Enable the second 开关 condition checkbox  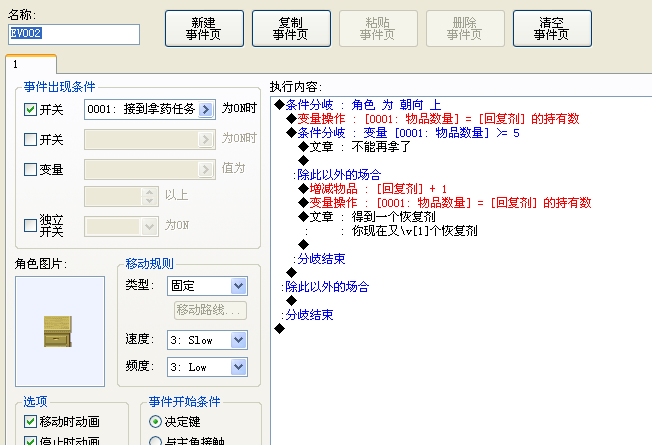[30, 139]
